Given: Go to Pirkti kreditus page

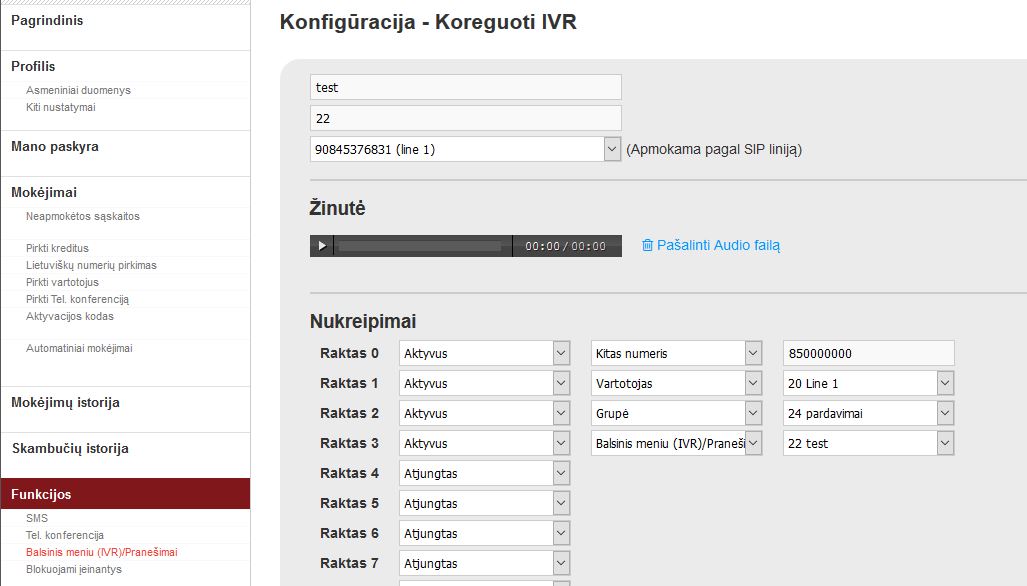Looking at the screenshot, I should [57, 248].
